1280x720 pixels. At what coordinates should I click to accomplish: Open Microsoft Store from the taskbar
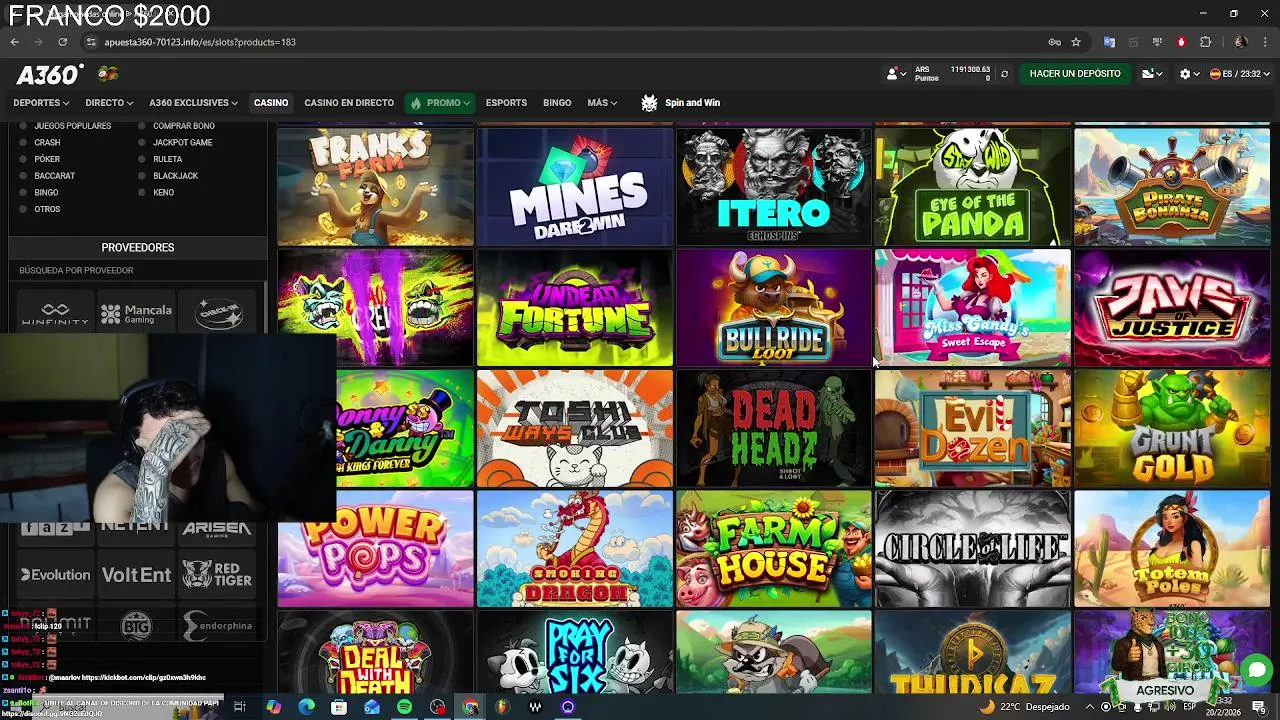[339, 707]
